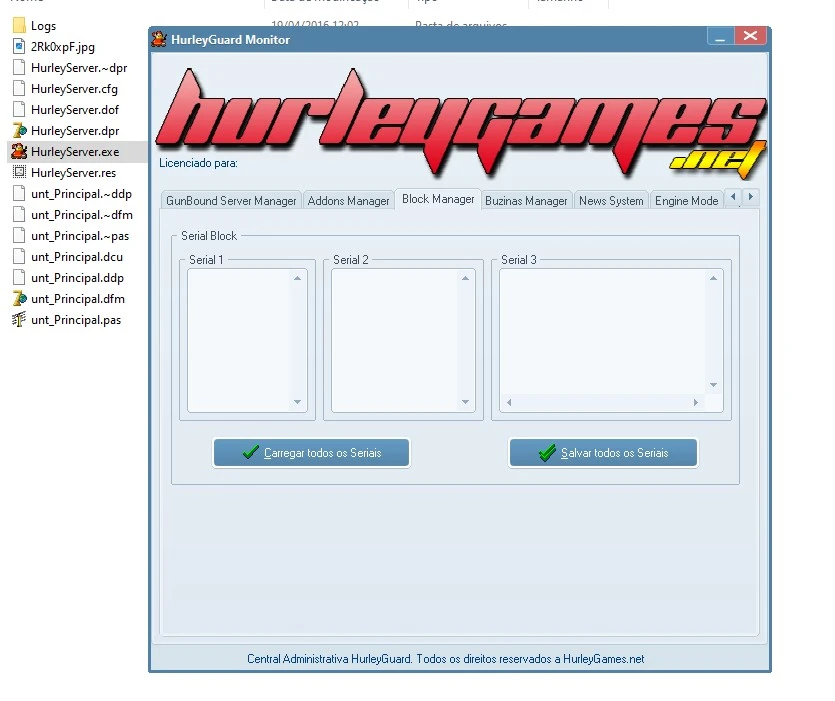
Task: Click the HurleyServer.dpr Delphi project icon
Action: coord(19,131)
